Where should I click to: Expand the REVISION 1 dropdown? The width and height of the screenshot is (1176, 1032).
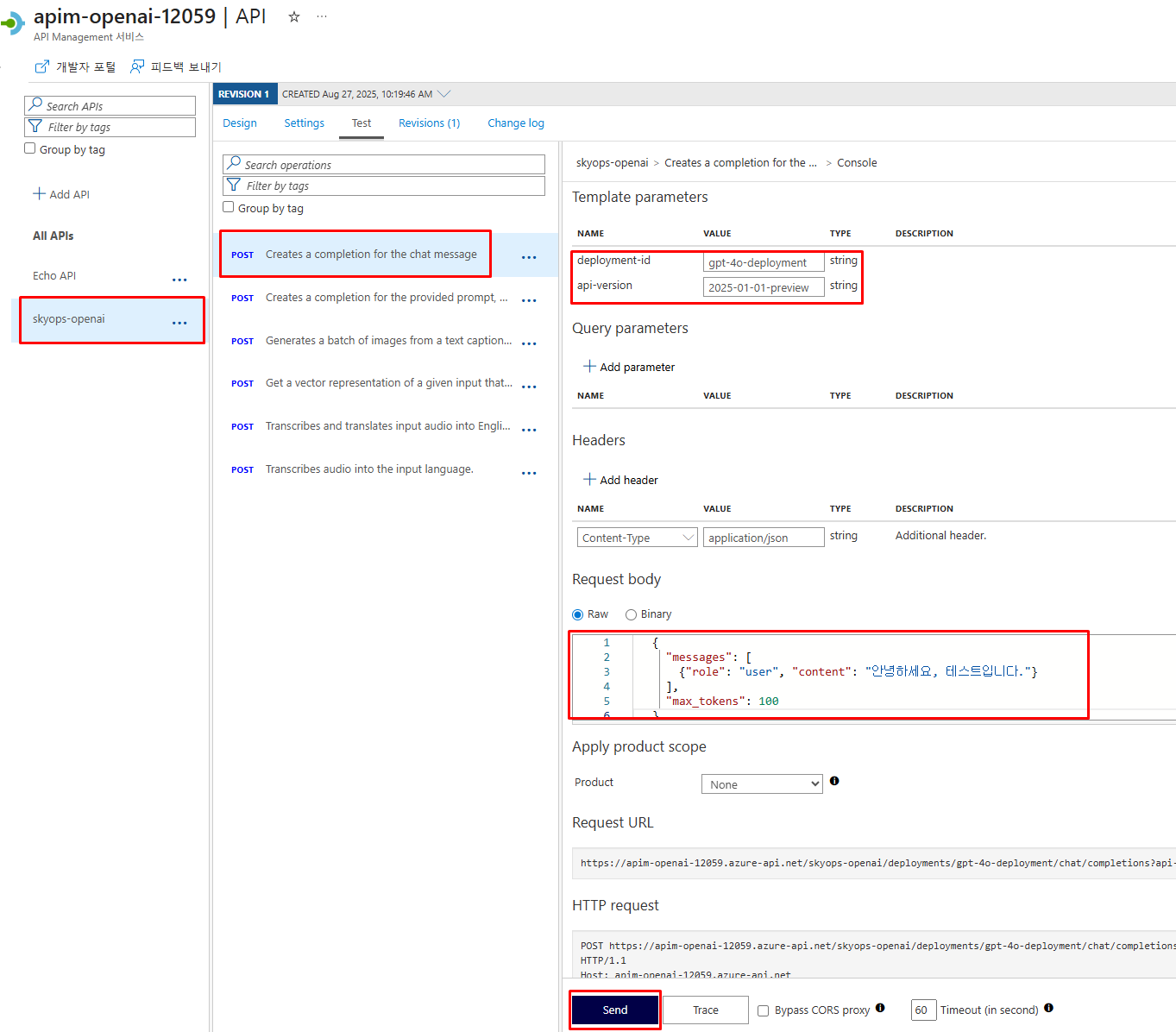[x=444, y=94]
